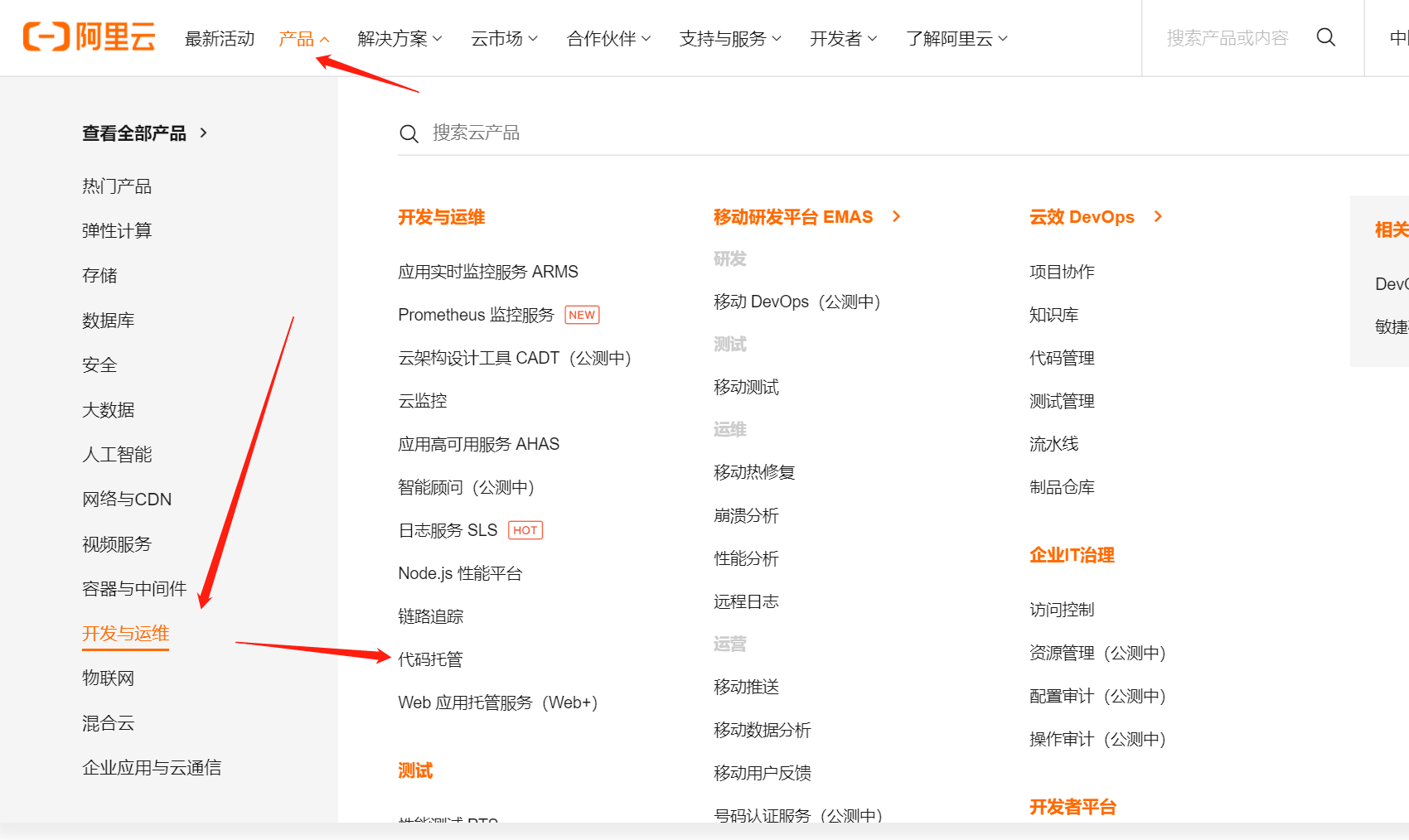
Task: Open 移动推送 product
Action: (x=747, y=687)
